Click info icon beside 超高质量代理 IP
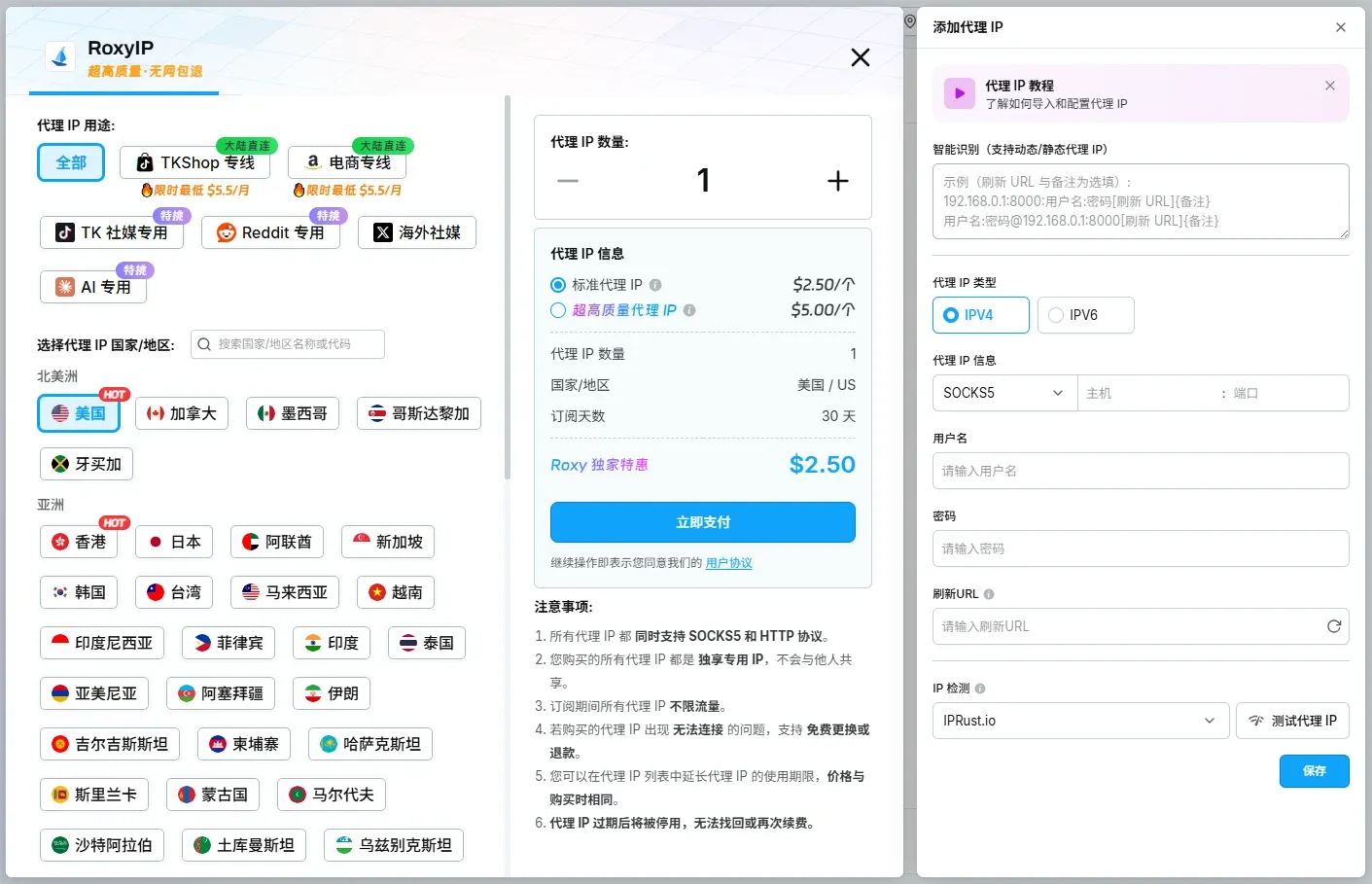Screen dimensions: 1372x884 (689, 310)
